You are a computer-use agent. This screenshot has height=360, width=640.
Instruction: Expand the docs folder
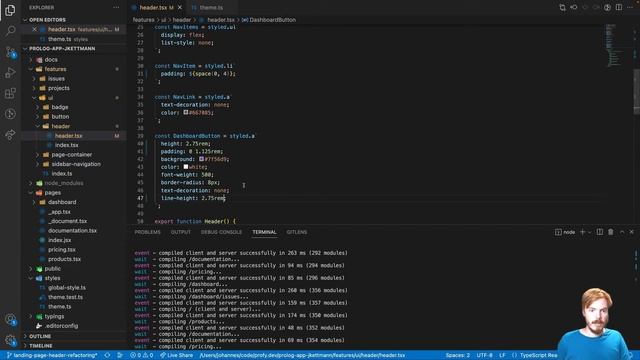click(x=51, y=60)
